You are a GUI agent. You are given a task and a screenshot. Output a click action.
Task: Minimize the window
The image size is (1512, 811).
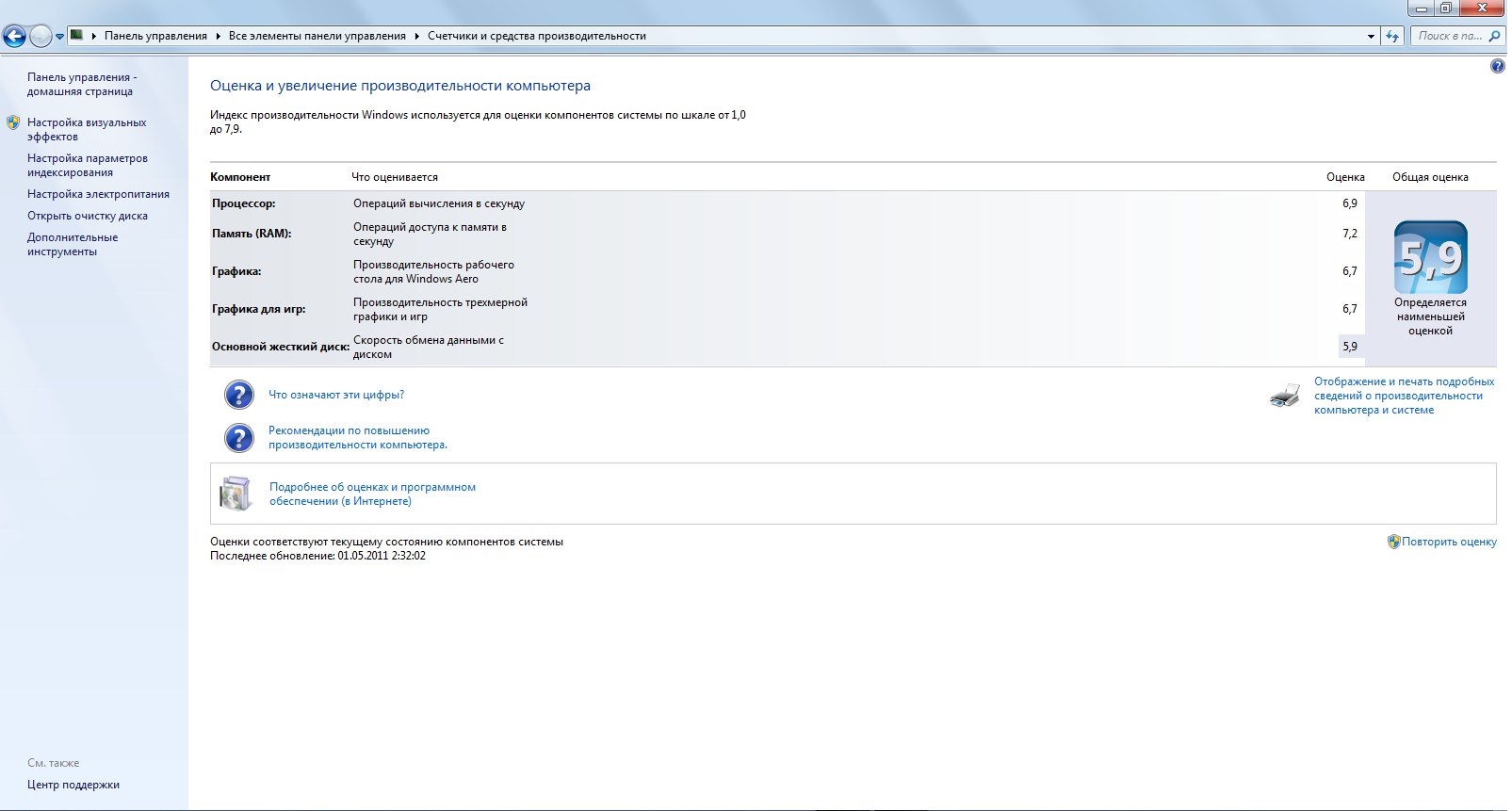pyautogui.click(x=1422, y=8)
